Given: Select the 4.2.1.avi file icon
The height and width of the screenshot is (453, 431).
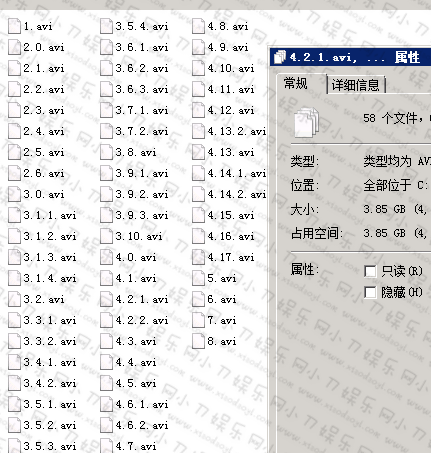Looking at the screenshot, I should pyautogui.click(x=106, y=299).
